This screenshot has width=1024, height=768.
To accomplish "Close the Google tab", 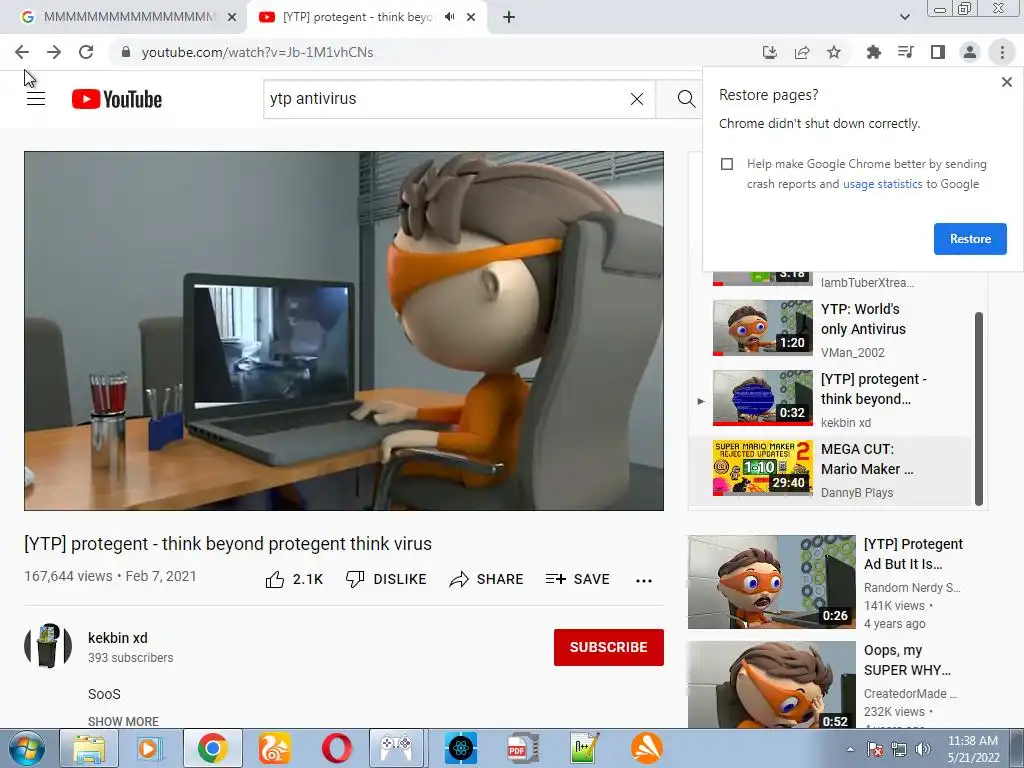I will click(232, 17).
